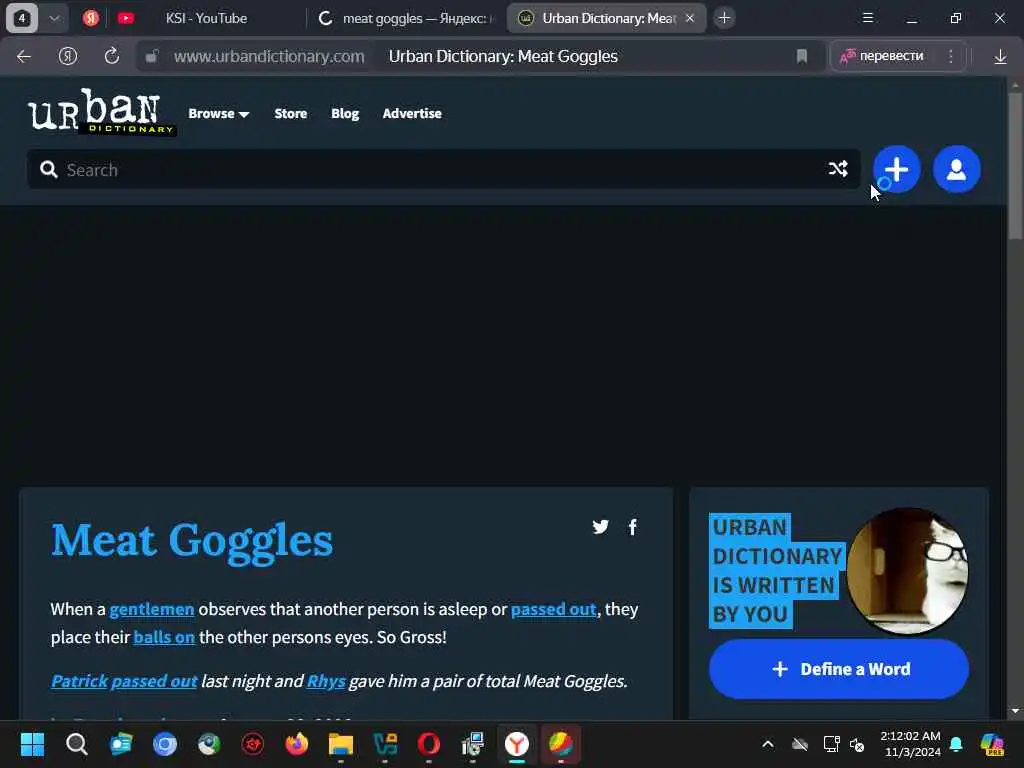Open the Copilot icon in taskbar
The image size is (1024, 768).
click(x=993, y=744)
